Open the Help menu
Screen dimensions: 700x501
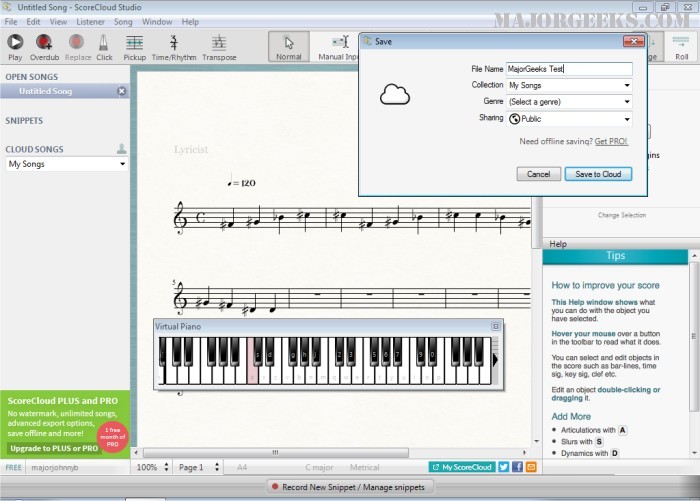pos(190,22)
